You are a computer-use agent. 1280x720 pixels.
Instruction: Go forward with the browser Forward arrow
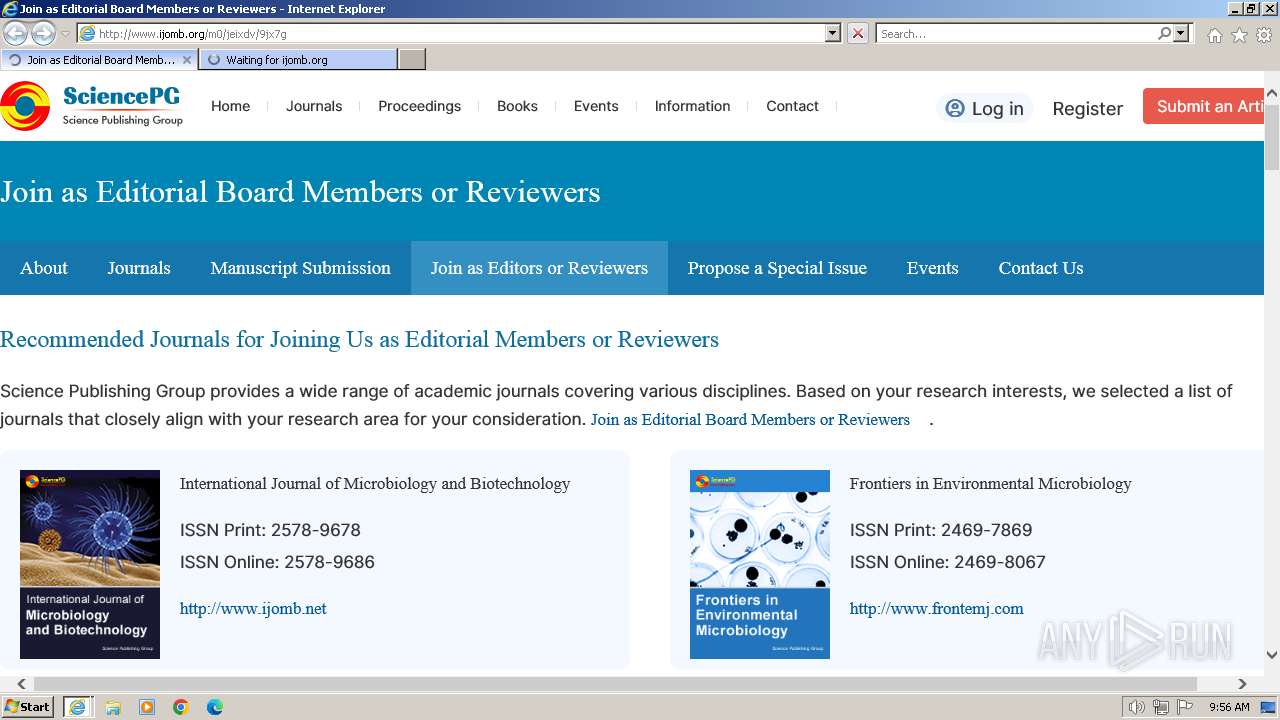[43, 33]
